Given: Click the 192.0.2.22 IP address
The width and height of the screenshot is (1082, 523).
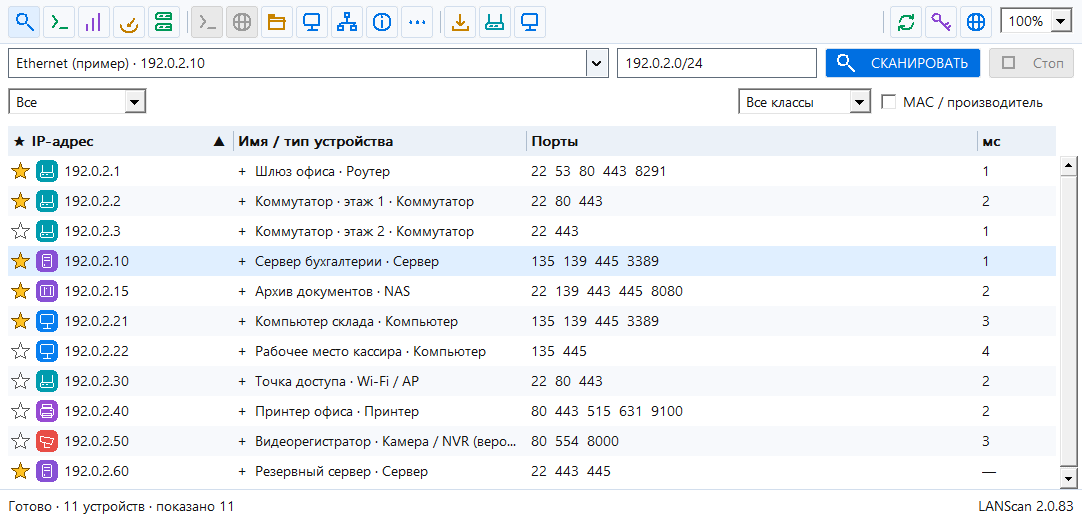Looking at the screenshot, I should [x=97, y=351].
